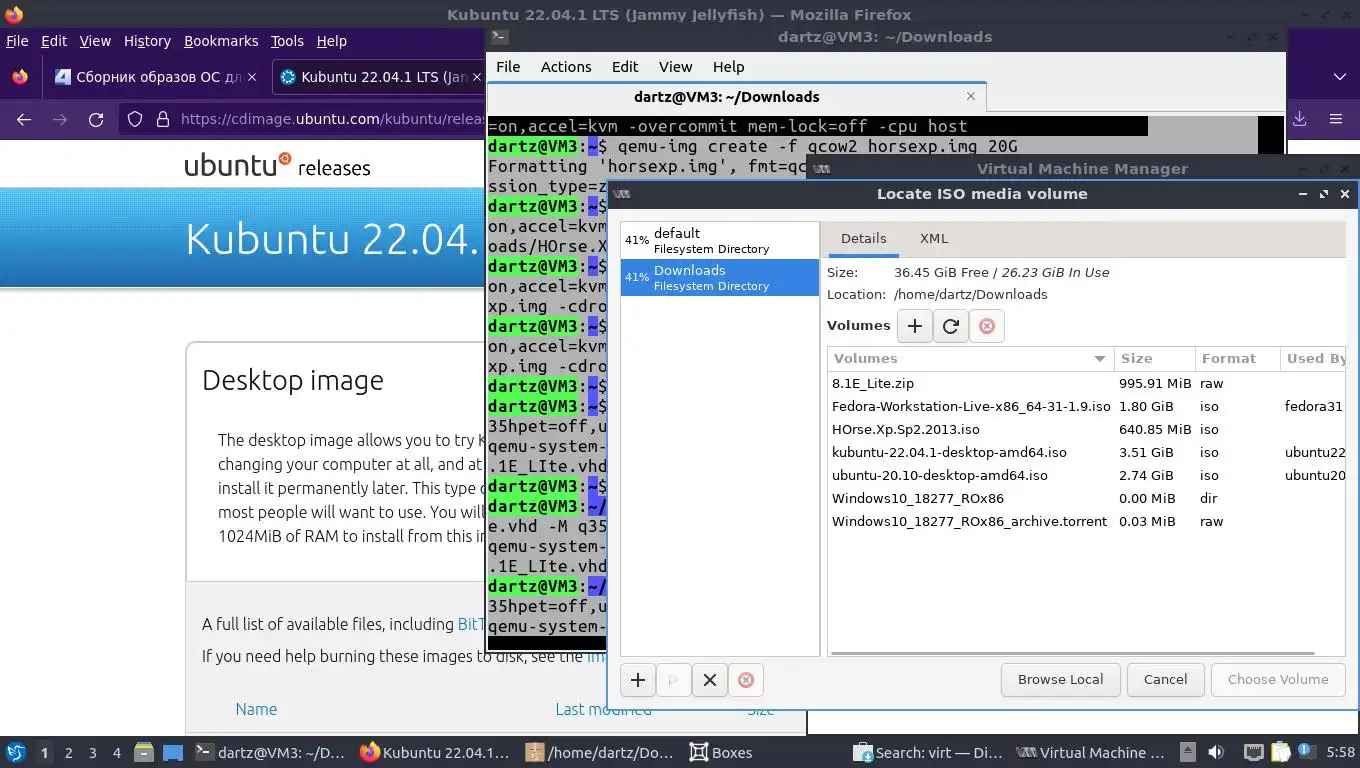The height and width of the screenshot is (768, 1360).
Task: Open Firefox hamburger application menu
Action: tap(1335, 119)
